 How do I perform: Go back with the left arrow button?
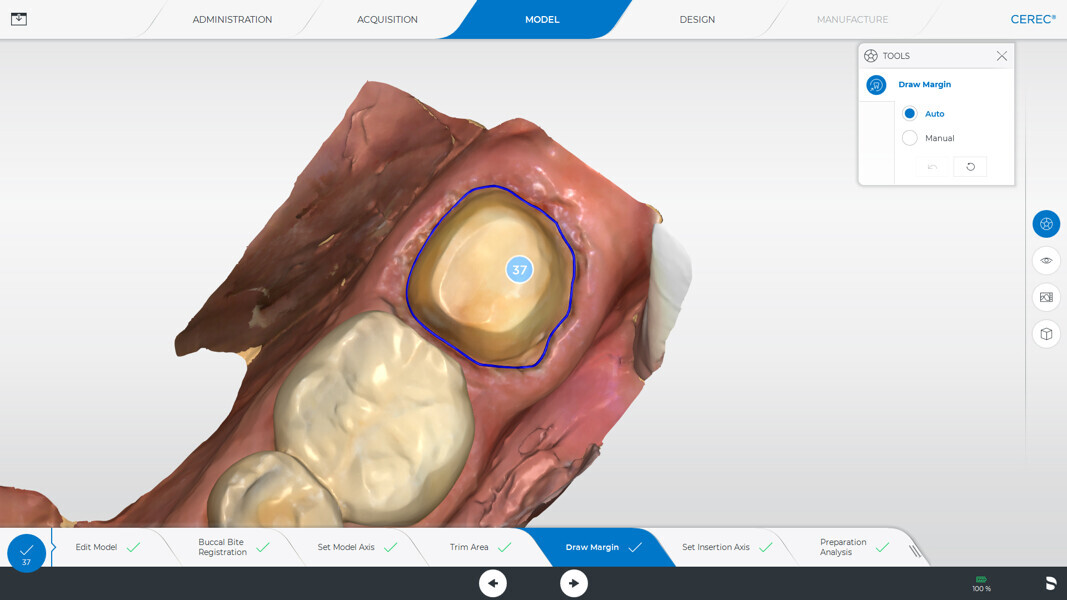click(493, 583)
